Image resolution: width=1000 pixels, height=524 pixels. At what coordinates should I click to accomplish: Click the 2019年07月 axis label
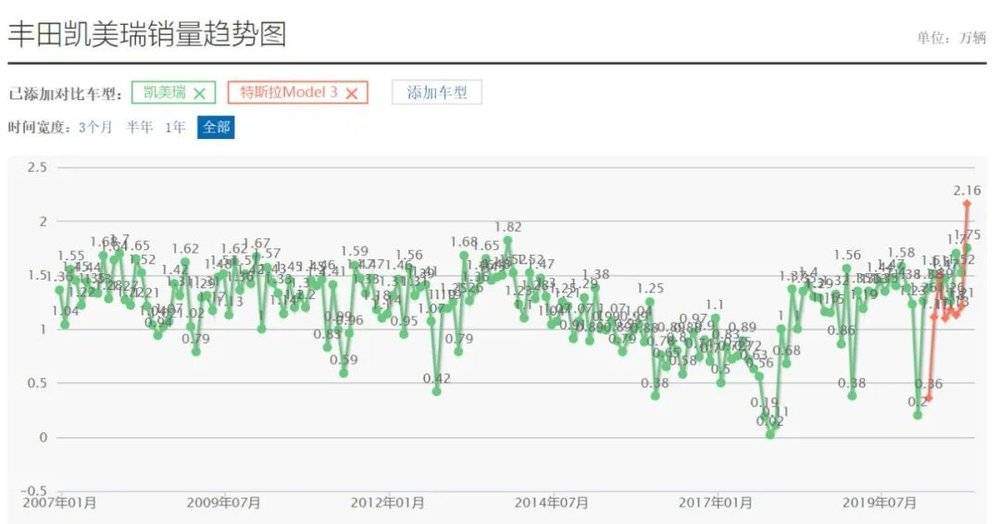click(879, 502)
